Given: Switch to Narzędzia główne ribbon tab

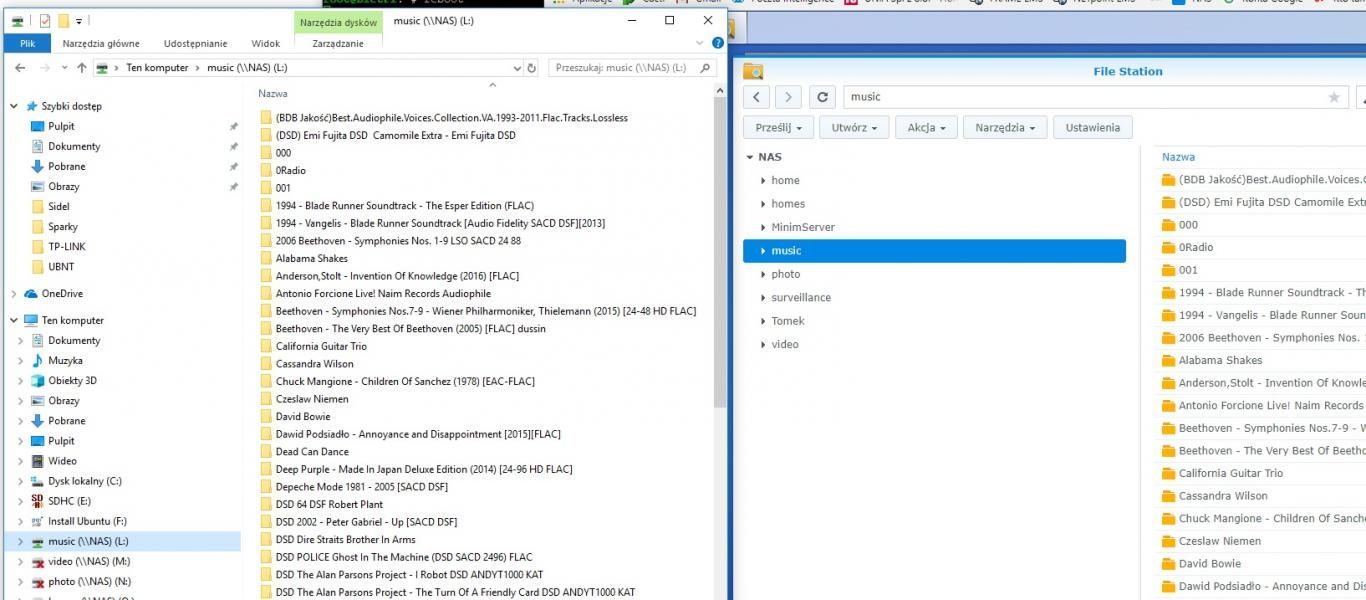Looking at the screenshot, I should (x=101, y=43).
